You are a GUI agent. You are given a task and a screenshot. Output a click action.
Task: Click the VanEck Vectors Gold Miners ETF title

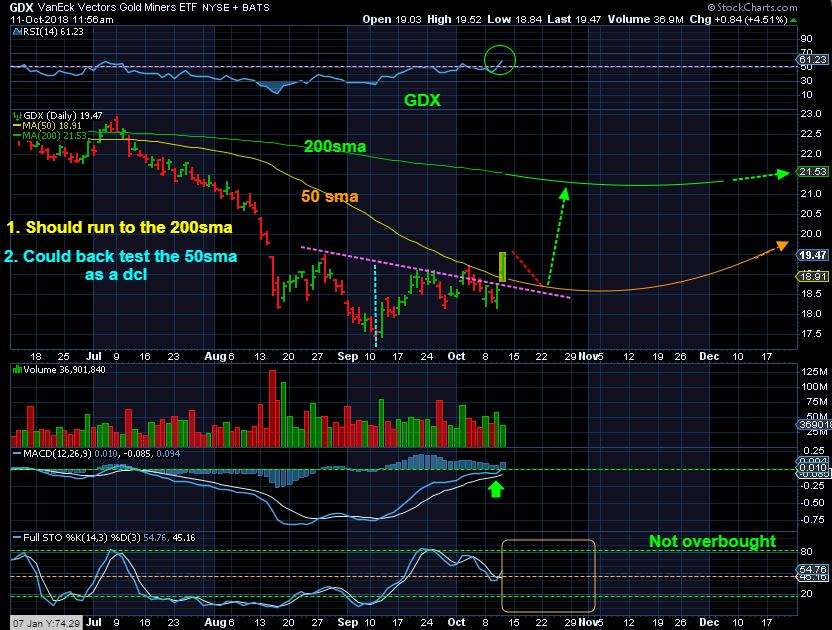117,7
